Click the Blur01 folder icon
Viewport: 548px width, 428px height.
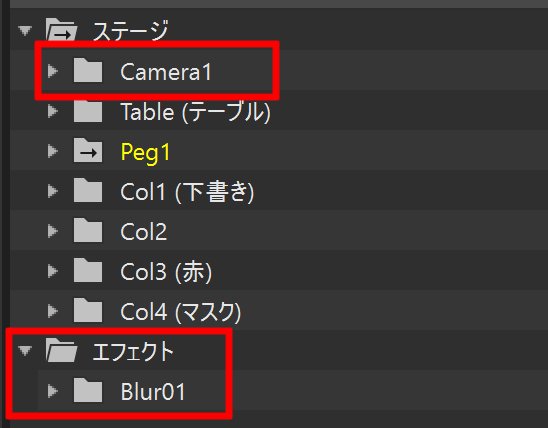tap(88, 390)
